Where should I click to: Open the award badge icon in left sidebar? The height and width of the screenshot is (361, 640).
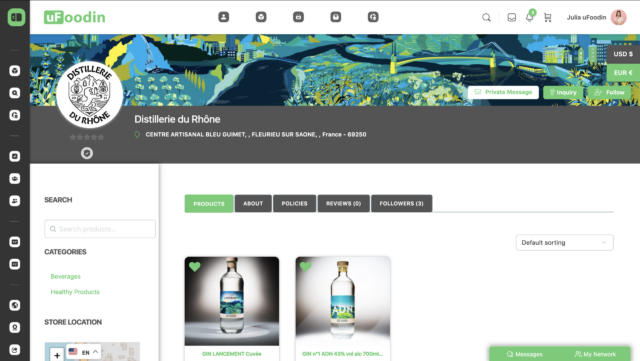click(15, 328)
